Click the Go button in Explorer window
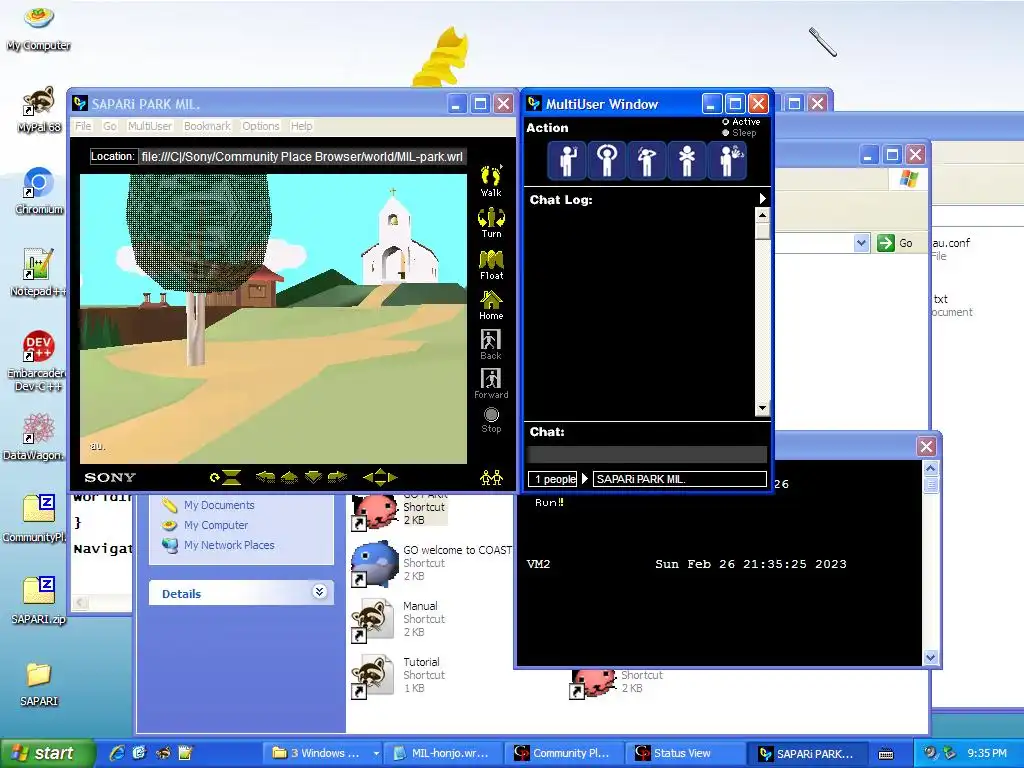 pos(895,243)
